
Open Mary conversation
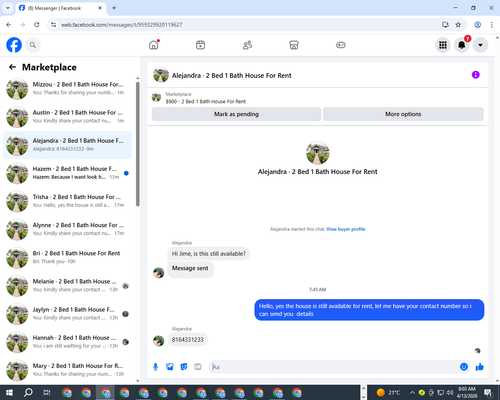(67, 370)
